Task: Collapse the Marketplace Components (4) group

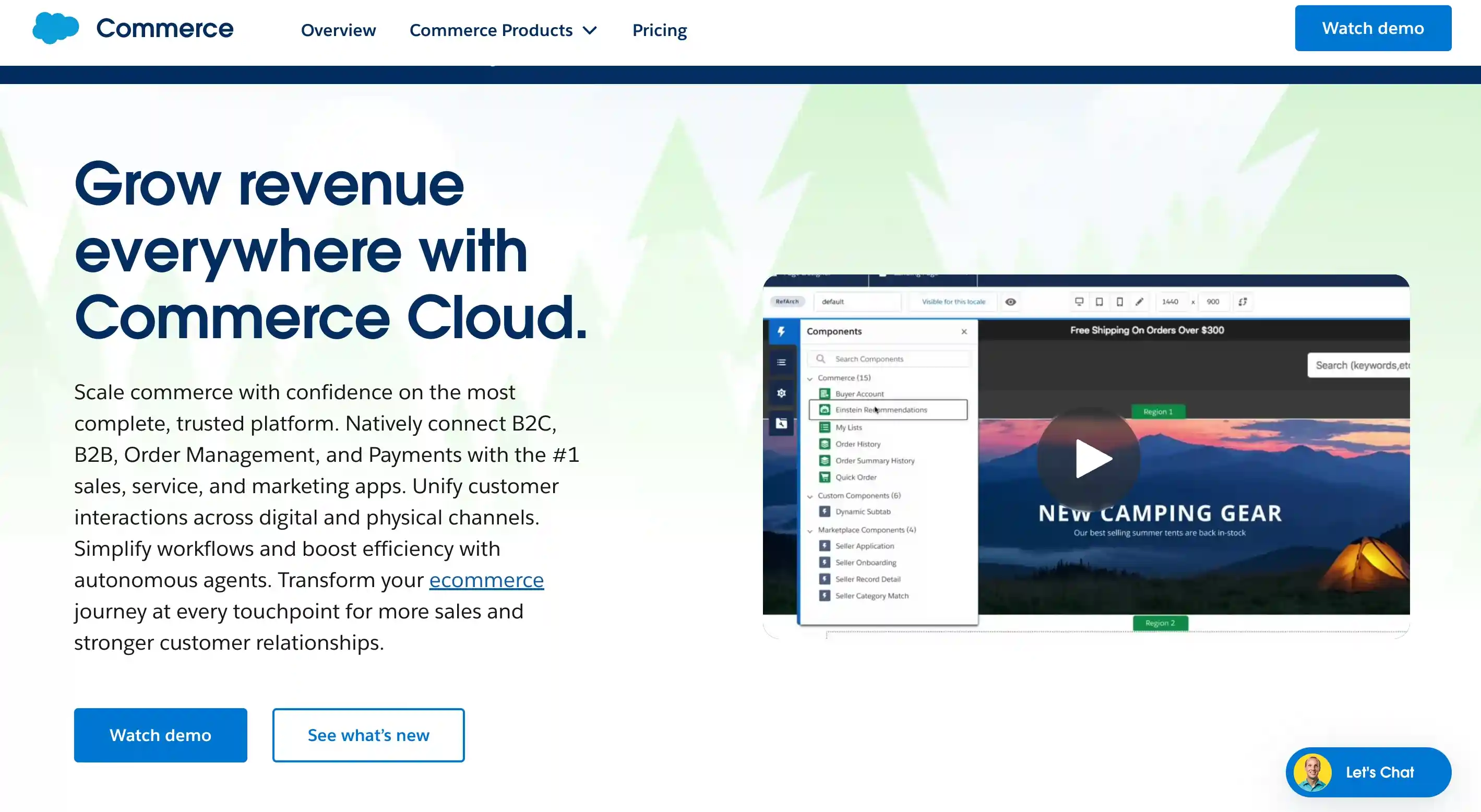Action: pos(810,531)
